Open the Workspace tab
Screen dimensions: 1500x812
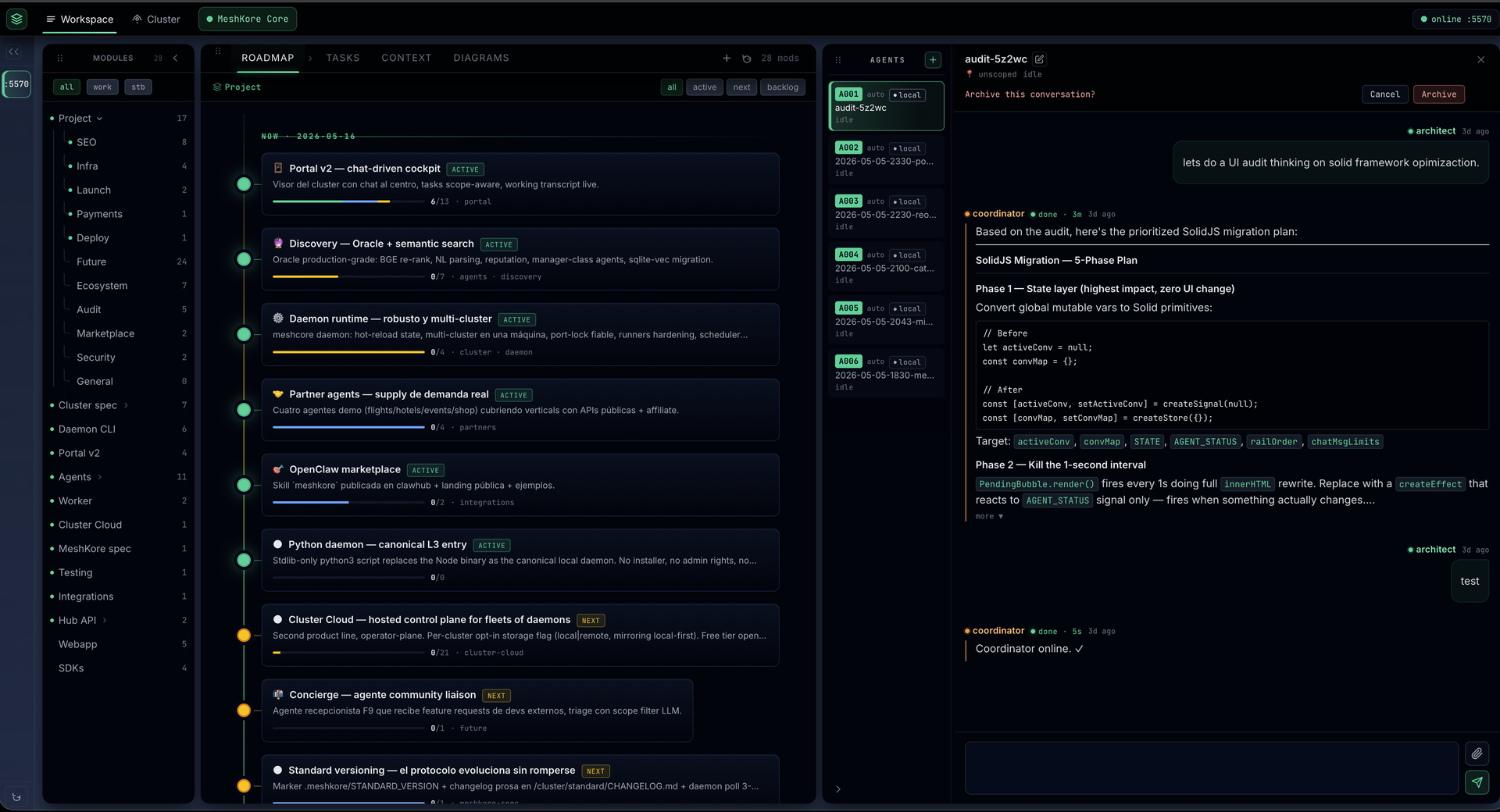pos(79,19)
